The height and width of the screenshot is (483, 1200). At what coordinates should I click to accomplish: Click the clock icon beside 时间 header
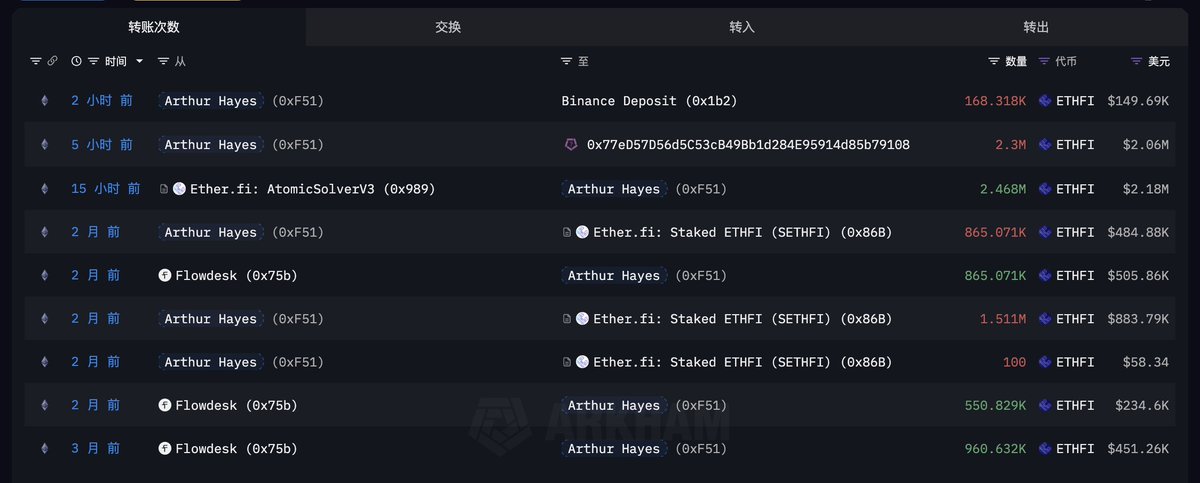coord(76,62)
